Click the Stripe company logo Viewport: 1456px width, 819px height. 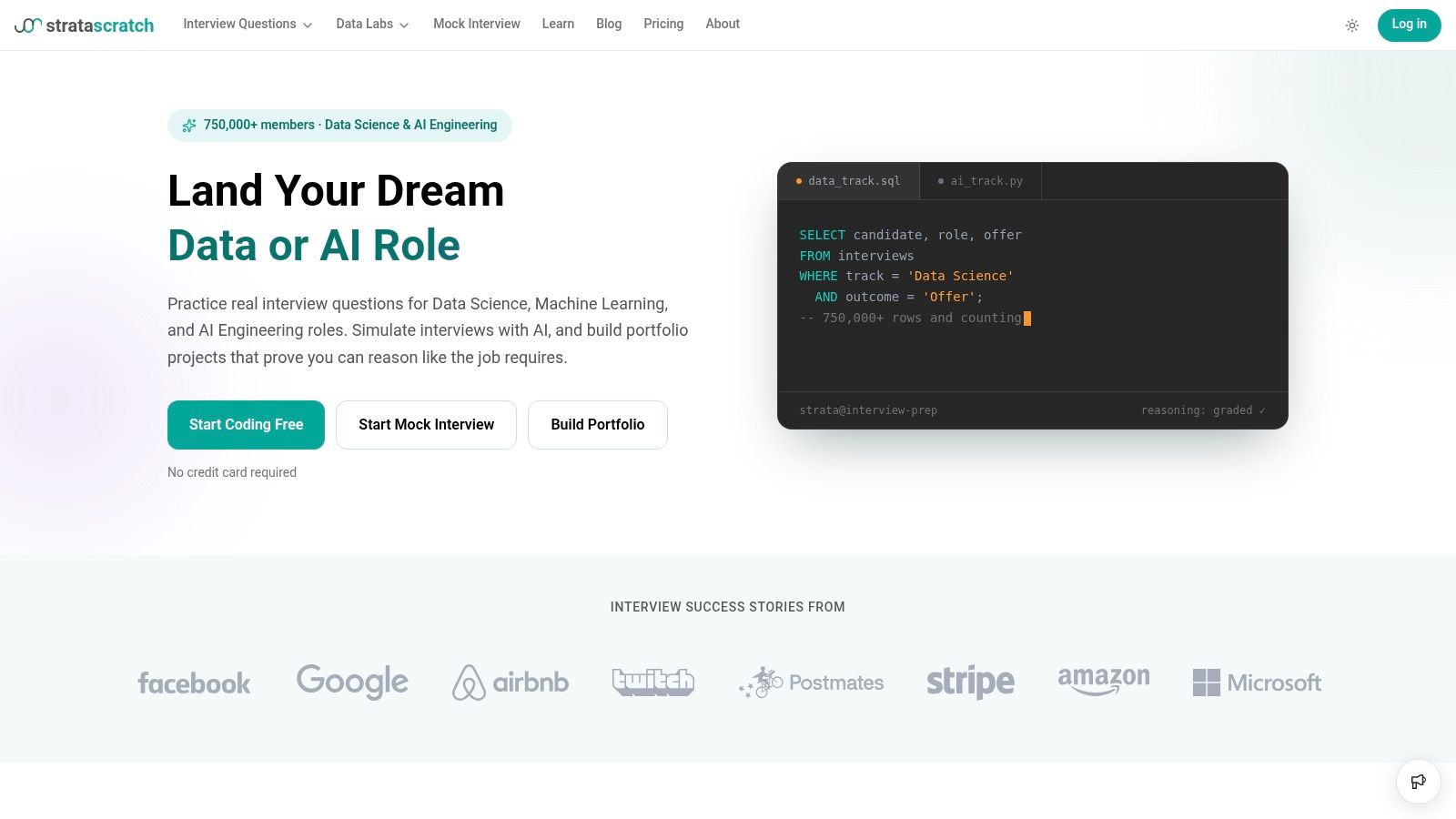[x=970, y=682]
